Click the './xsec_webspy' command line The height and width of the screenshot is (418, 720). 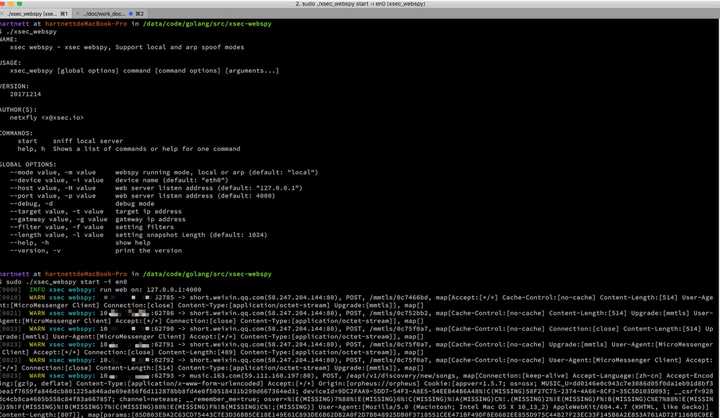click(x=30, y=32)
